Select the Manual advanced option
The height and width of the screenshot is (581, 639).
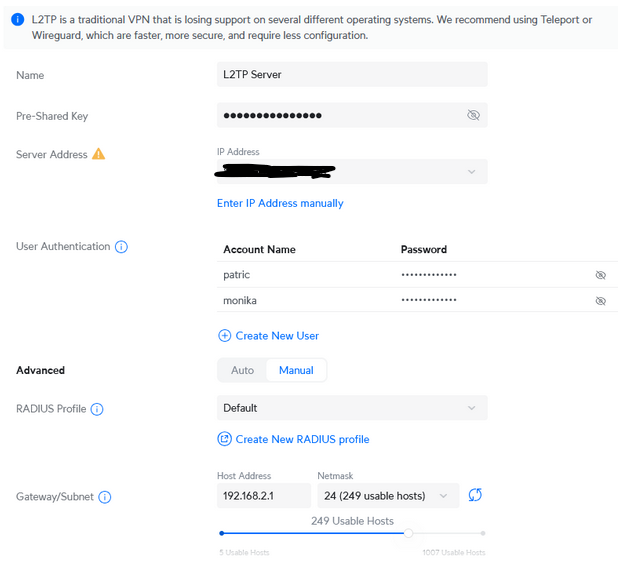296,370
